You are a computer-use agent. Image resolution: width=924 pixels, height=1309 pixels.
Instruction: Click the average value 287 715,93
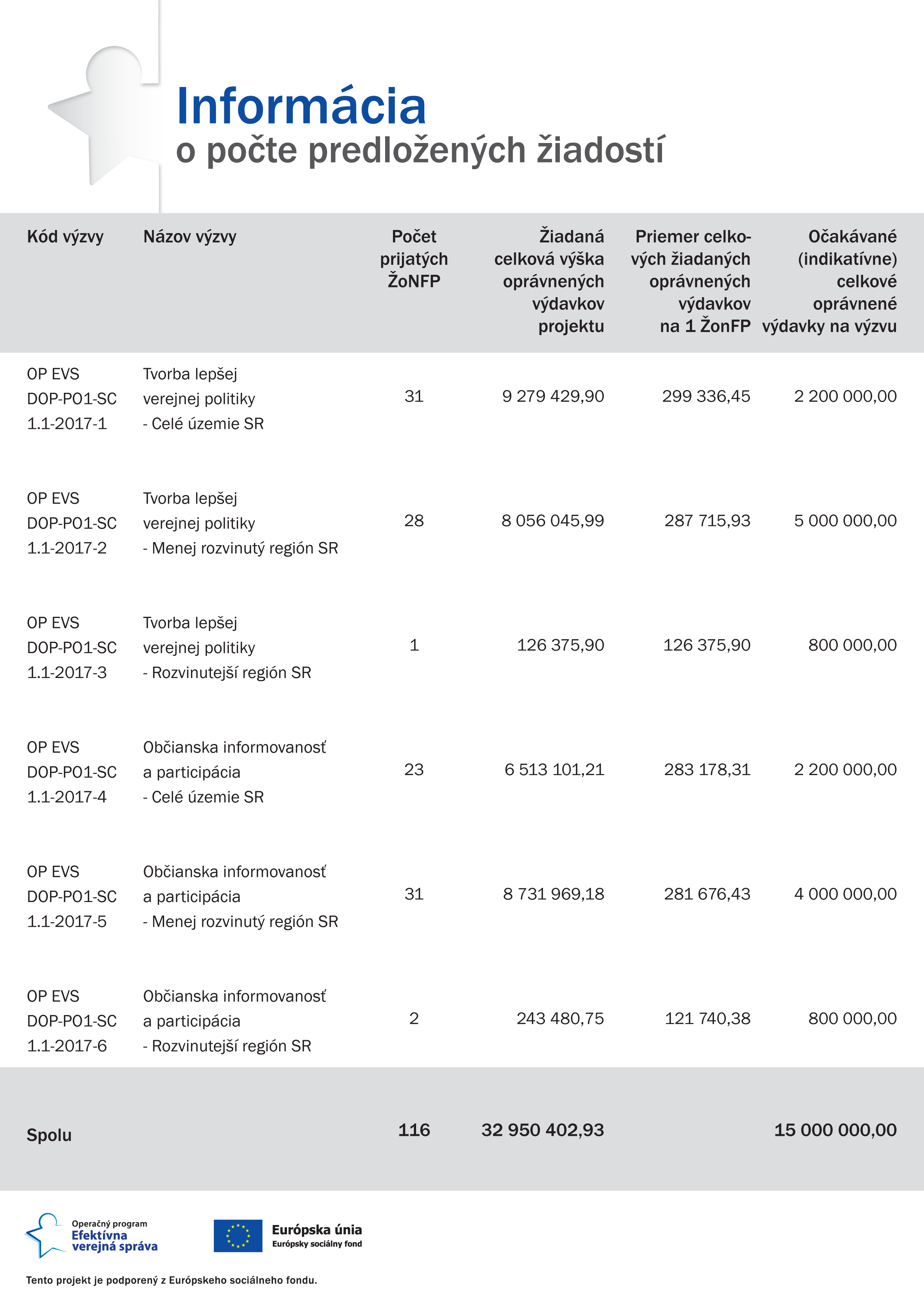[x=708, y=520]
